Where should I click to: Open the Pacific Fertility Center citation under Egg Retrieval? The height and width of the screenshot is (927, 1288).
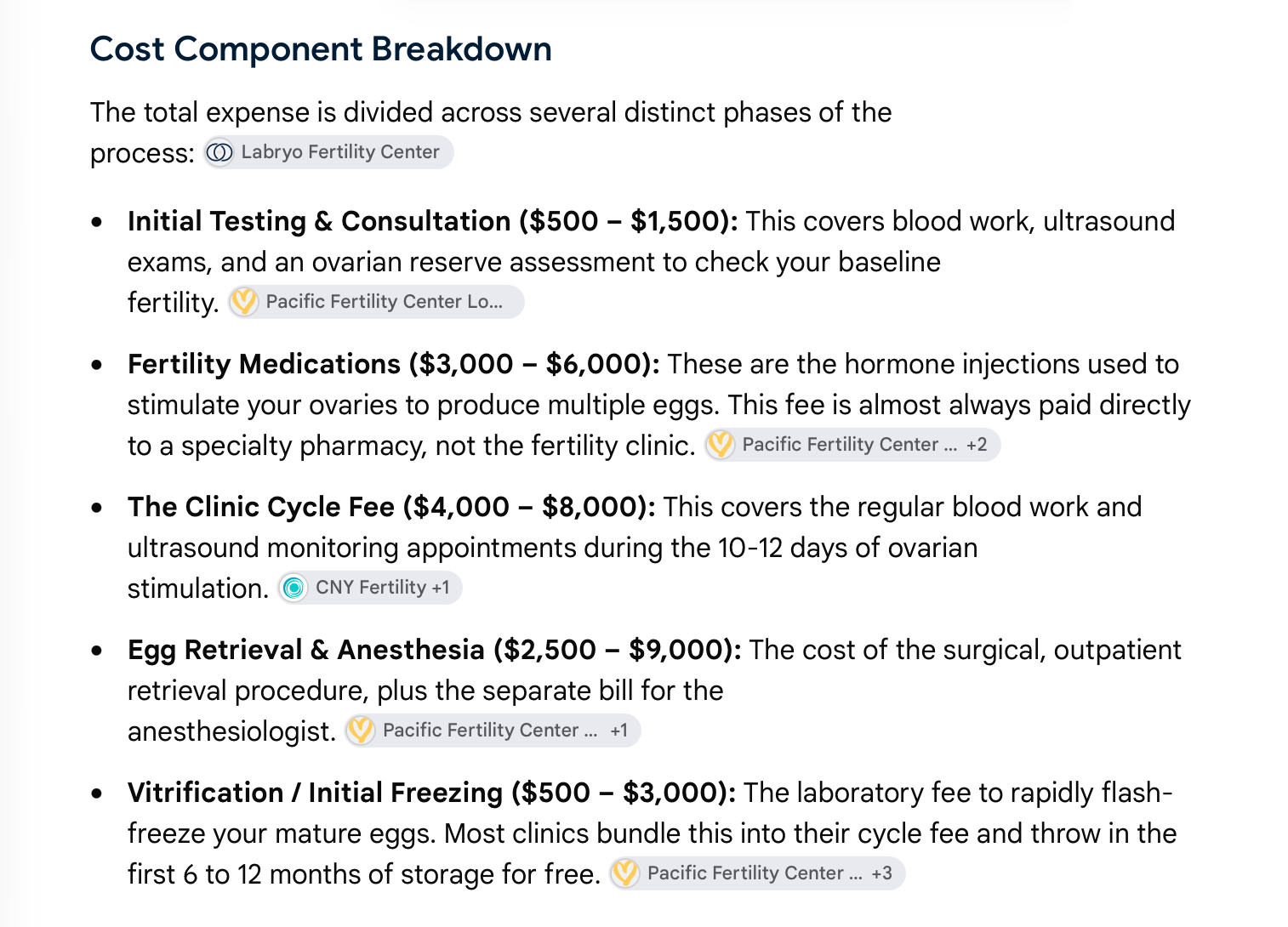pyautogui.click(x=490, y=731)
